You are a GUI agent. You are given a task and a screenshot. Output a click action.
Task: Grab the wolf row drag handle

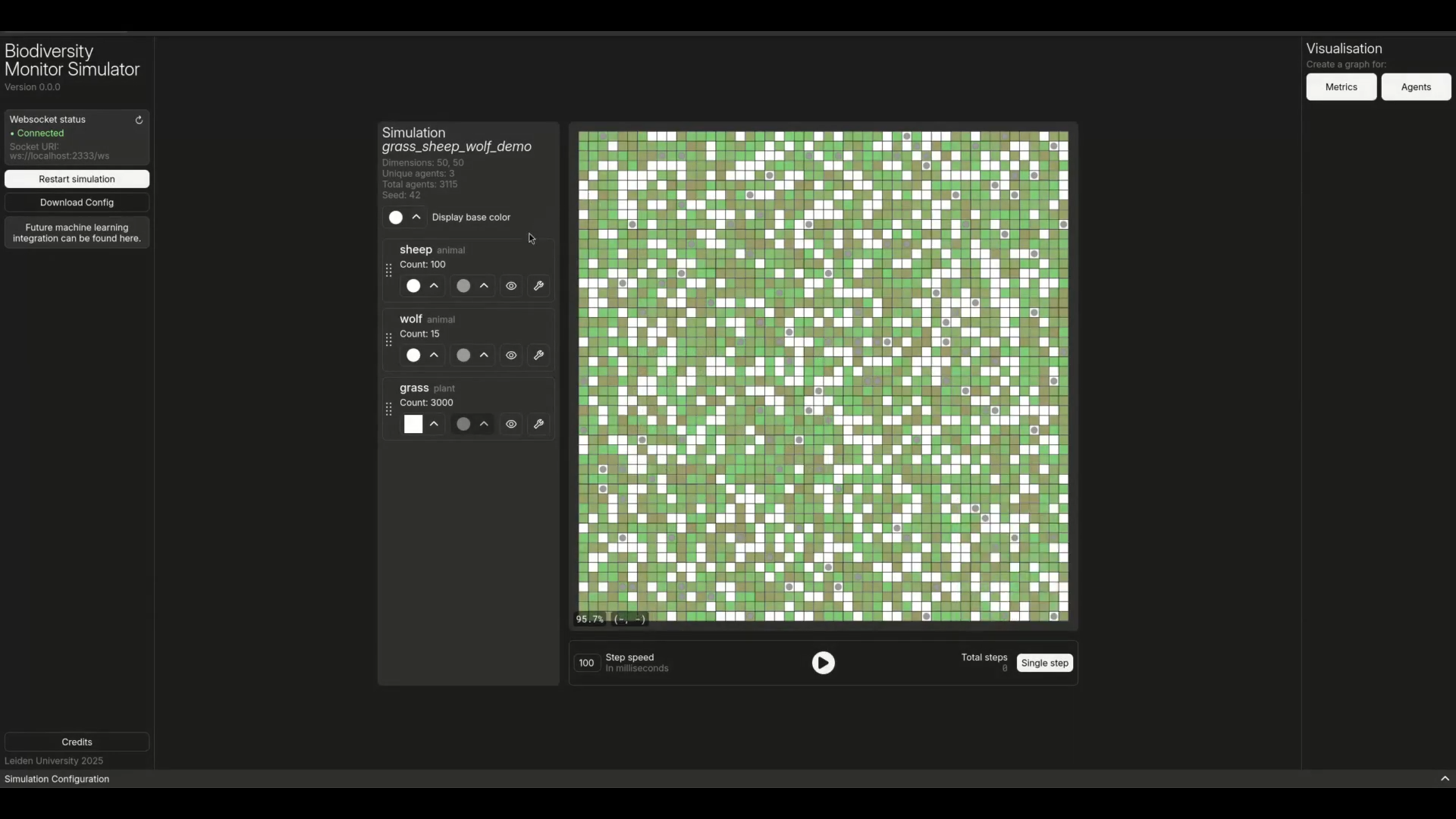389,340
